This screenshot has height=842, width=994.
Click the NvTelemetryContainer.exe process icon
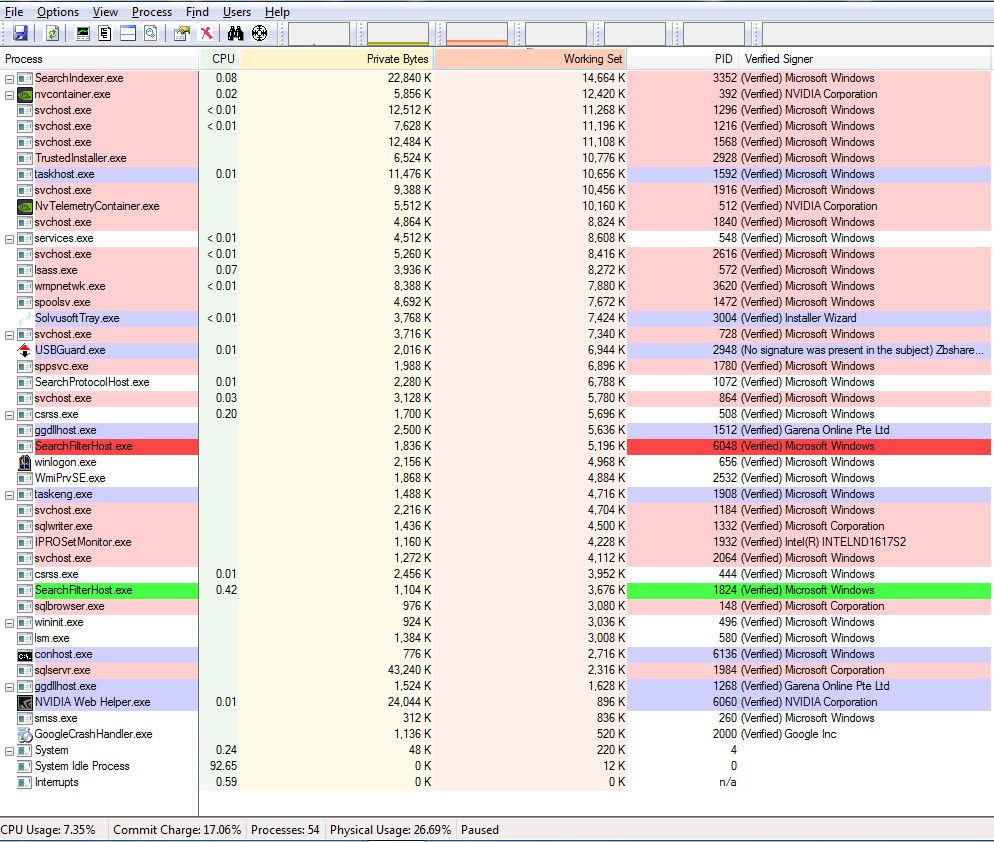tap(25, 207)
